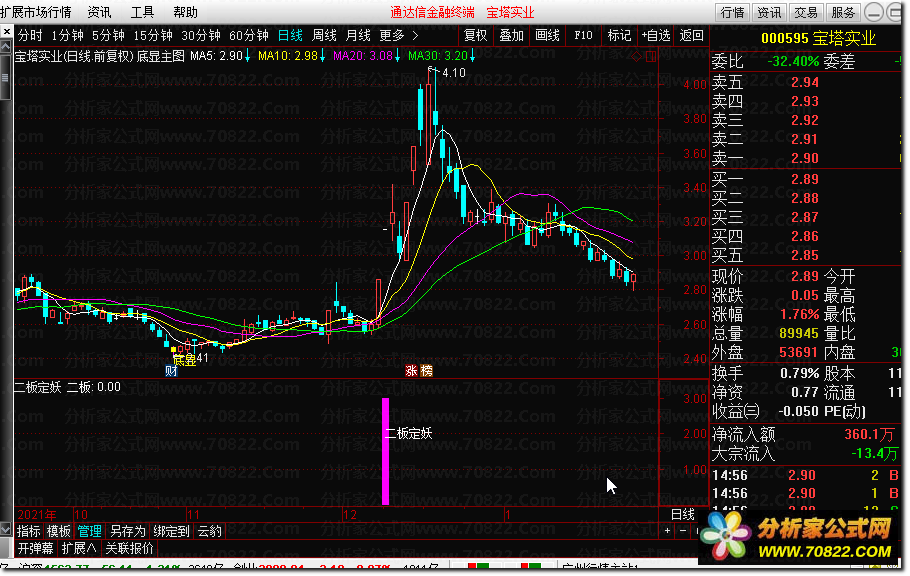Open the 服务 service button
Screen dimensions: 910x576
[843, 12]
